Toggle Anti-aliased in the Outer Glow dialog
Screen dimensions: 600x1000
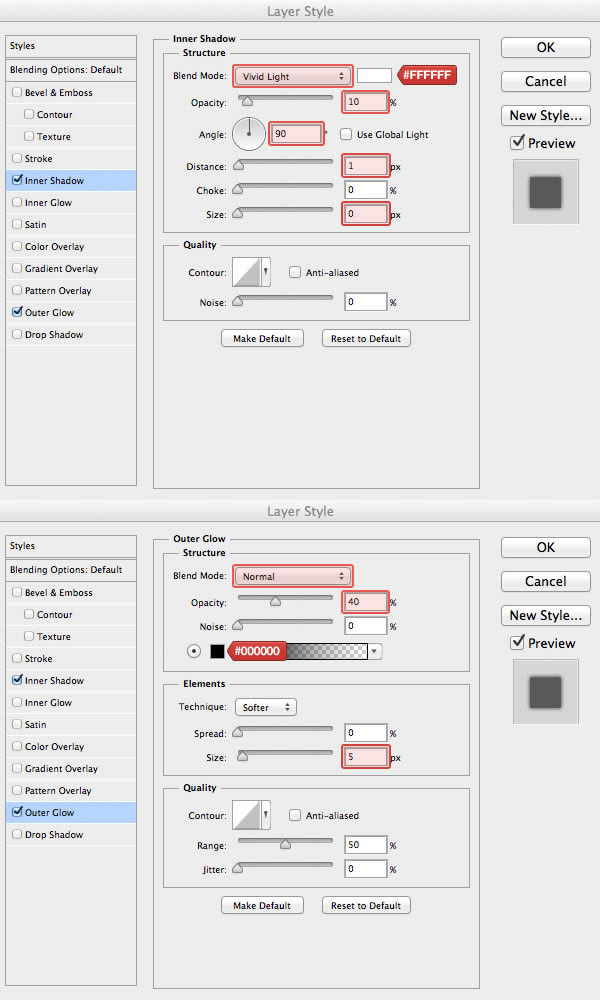point(295,816)
